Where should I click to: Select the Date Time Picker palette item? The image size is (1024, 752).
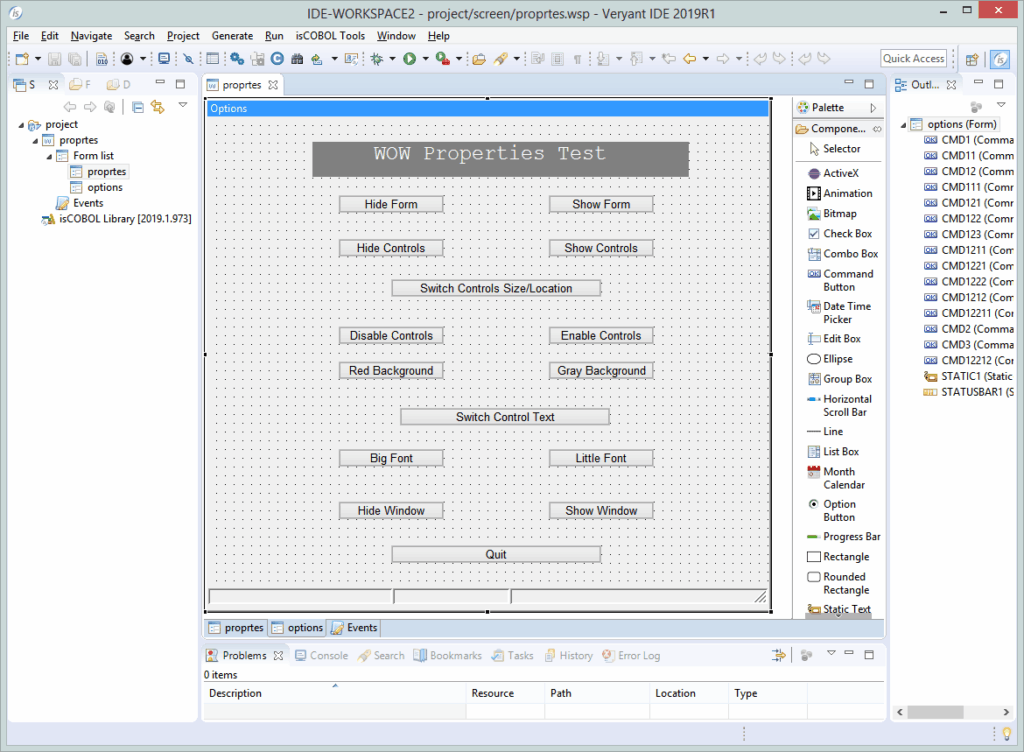[x=840, y=313]
